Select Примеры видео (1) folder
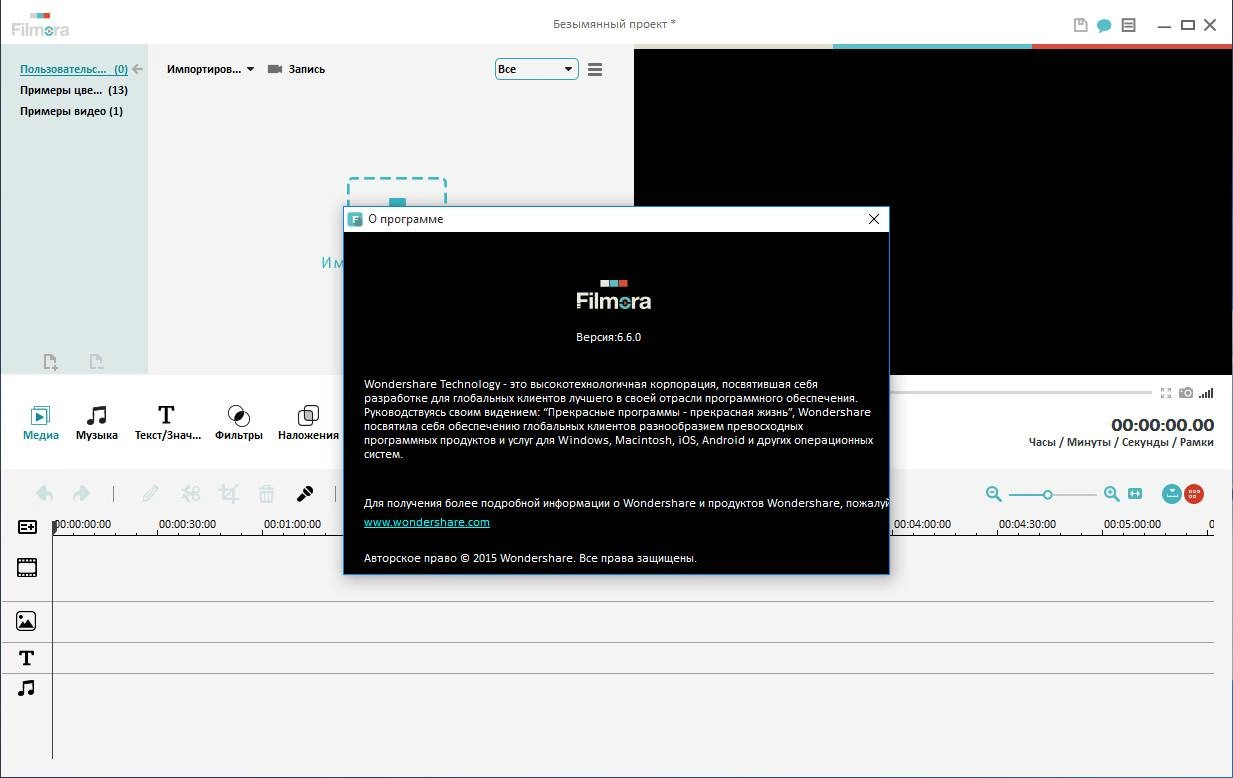The image size is (1233, 778). click(71, 111)
